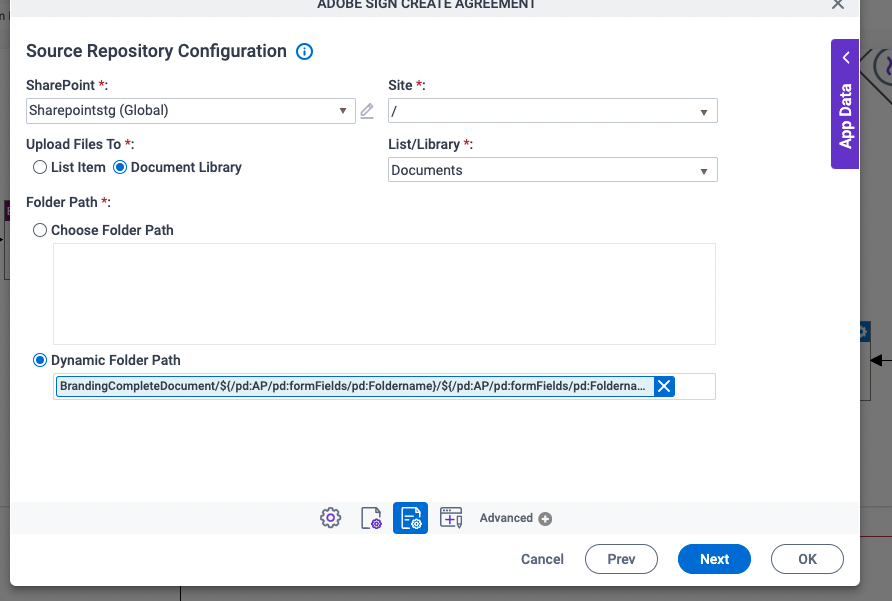
Task: Open the form window with pencil icon
Action: pos(451,518)
